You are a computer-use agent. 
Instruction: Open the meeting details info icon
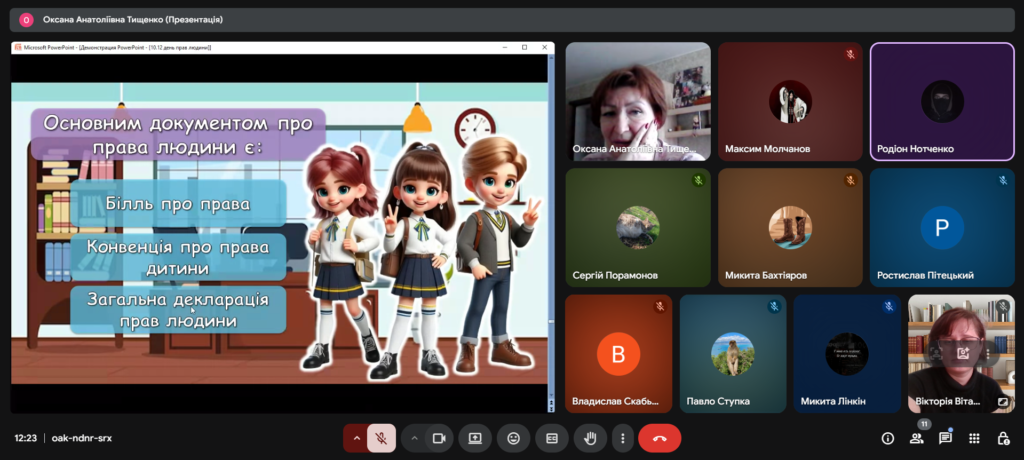click(x=887, y=438)
